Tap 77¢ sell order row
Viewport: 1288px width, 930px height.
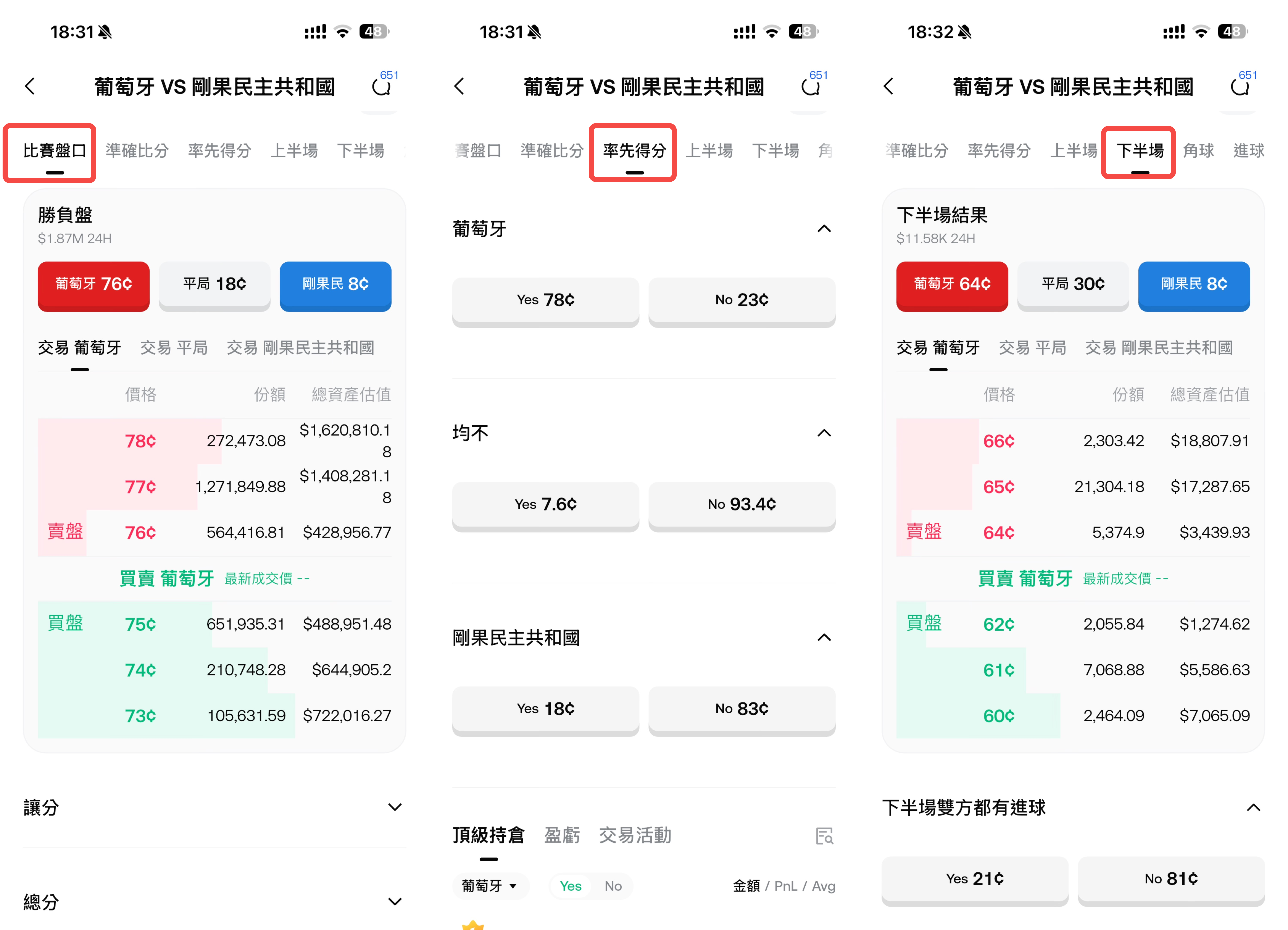click(x=215, y=487)
